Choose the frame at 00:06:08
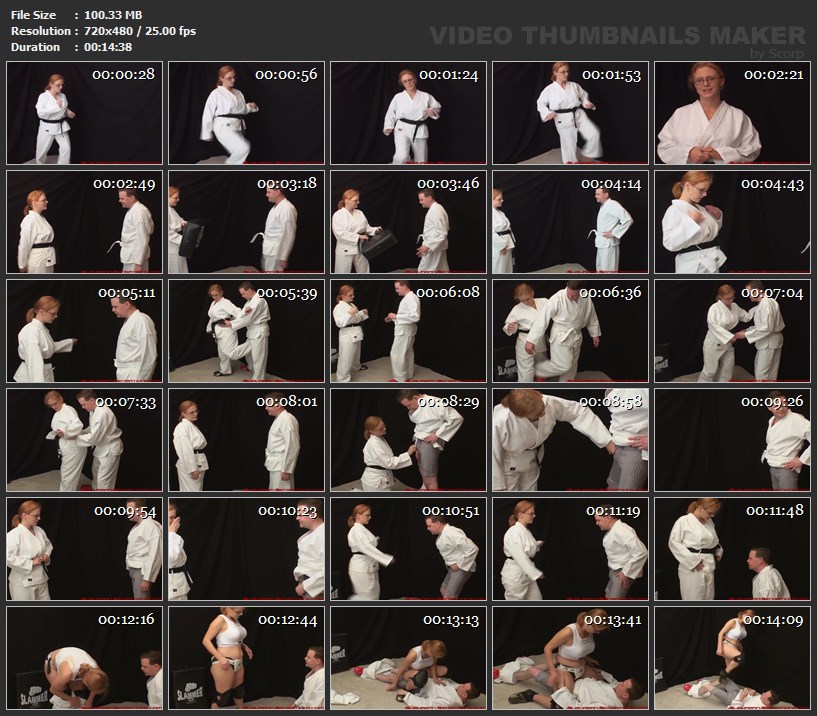 coord(408,331)
